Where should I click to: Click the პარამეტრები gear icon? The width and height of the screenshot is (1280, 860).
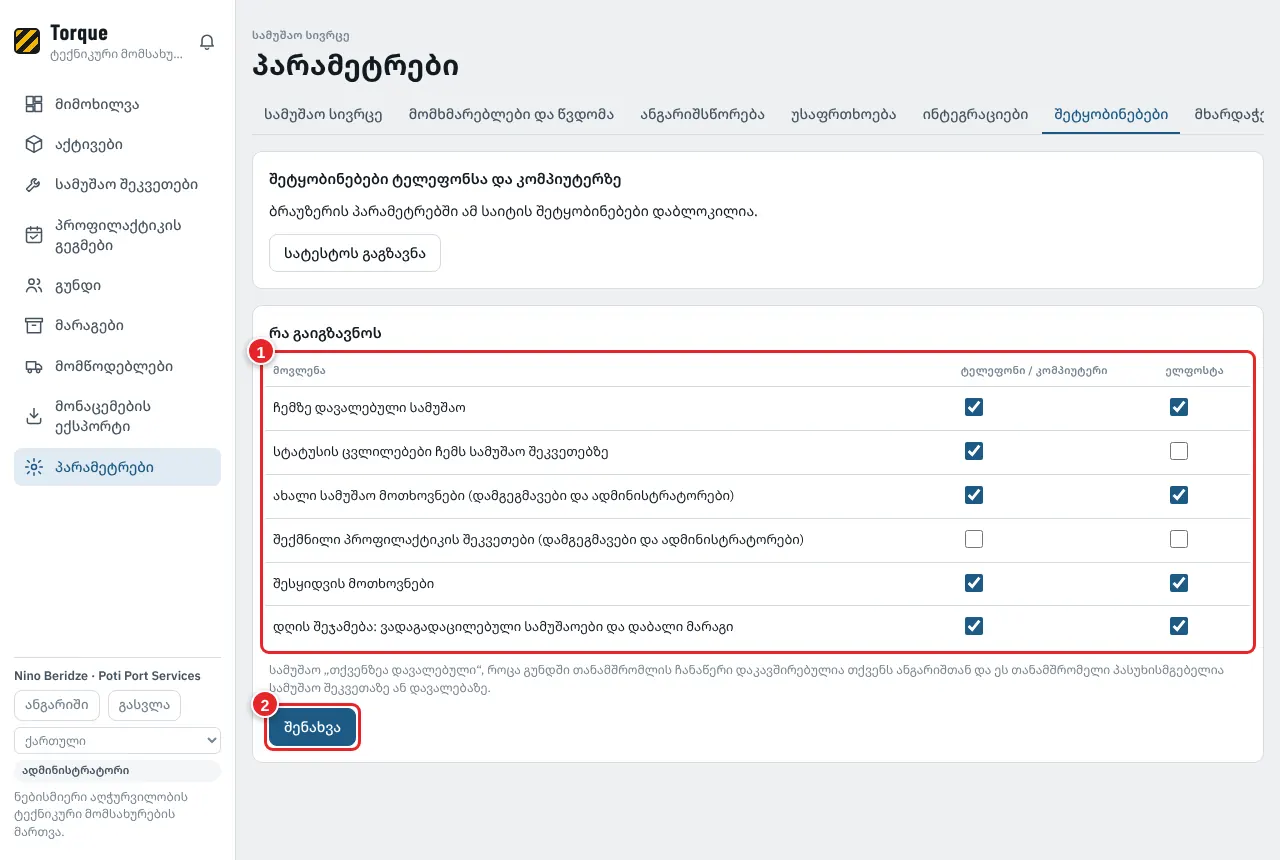point(34,467)
